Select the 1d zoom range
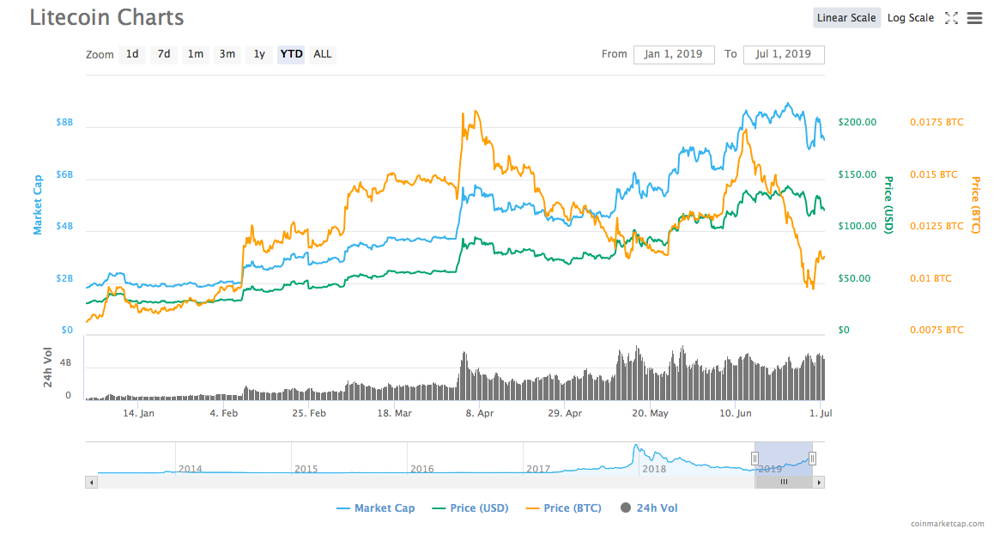 tap(132, 54)
